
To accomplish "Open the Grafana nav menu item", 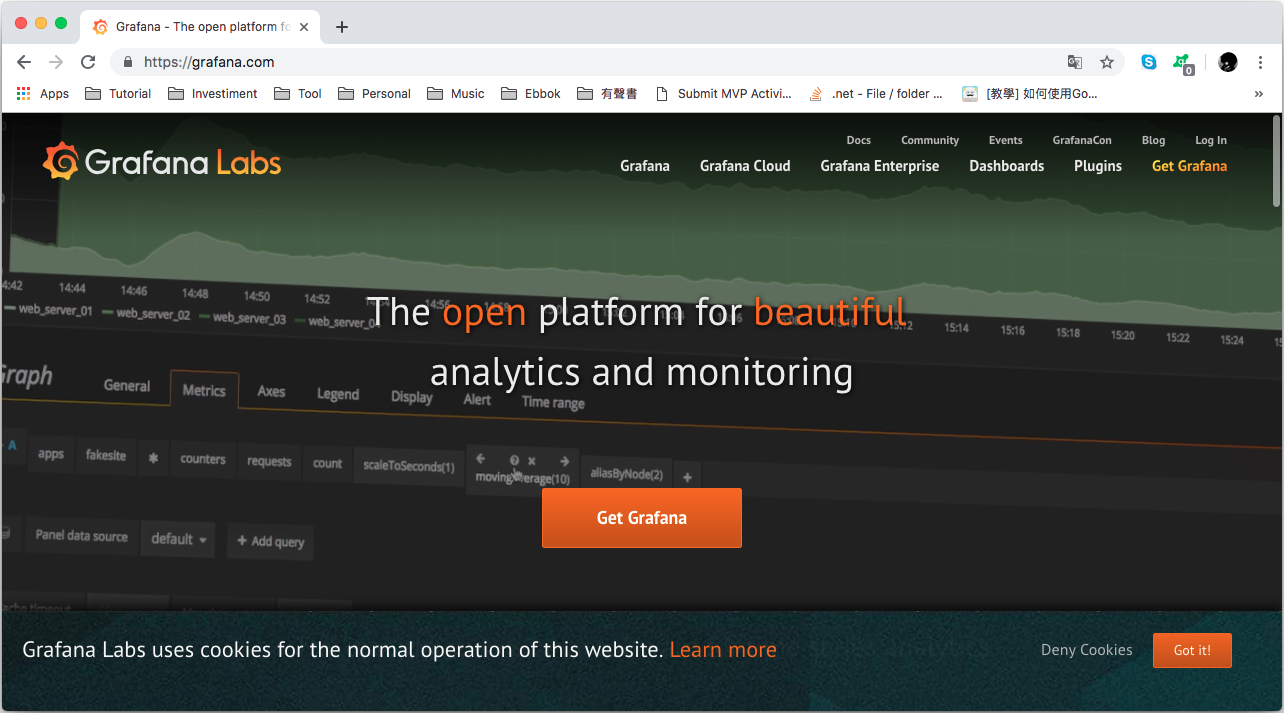I will (645, 166).
